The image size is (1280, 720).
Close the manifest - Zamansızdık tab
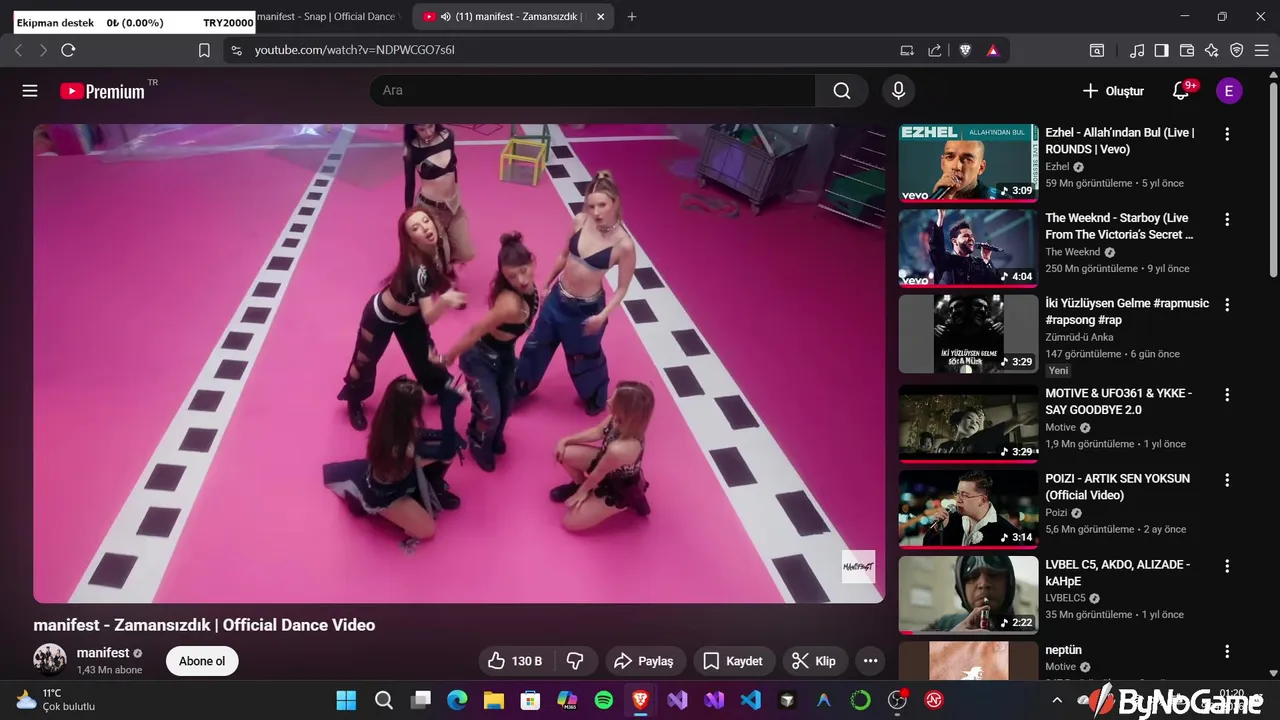[600, 17]
